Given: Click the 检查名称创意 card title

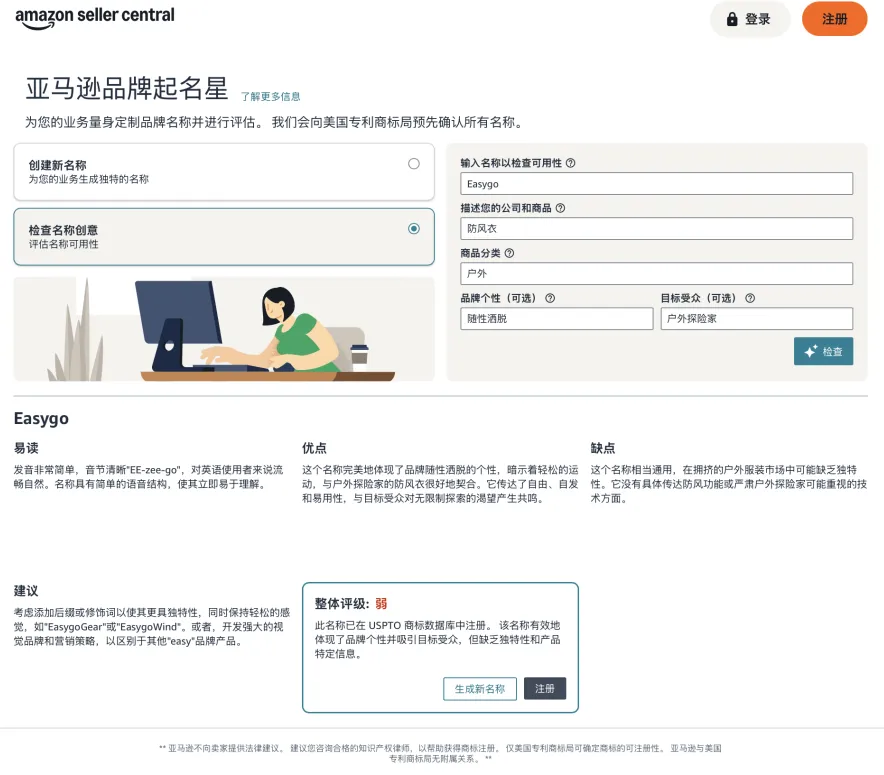Looking at the screenshot, I should point(63,230).
